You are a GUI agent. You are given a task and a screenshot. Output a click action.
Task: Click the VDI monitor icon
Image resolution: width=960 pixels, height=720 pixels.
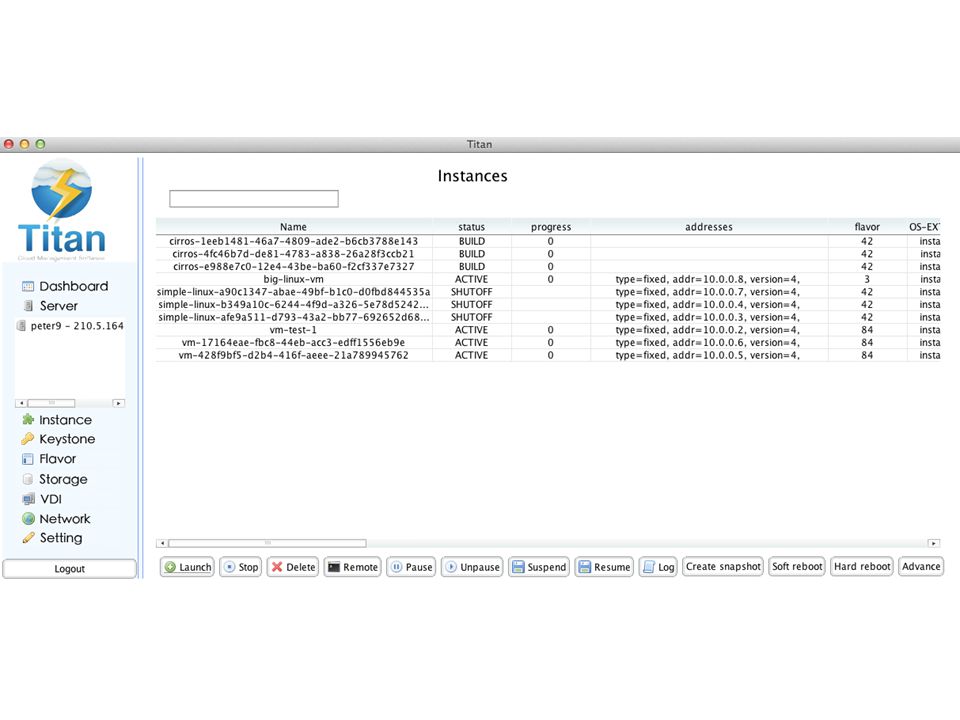click(28, 499)
